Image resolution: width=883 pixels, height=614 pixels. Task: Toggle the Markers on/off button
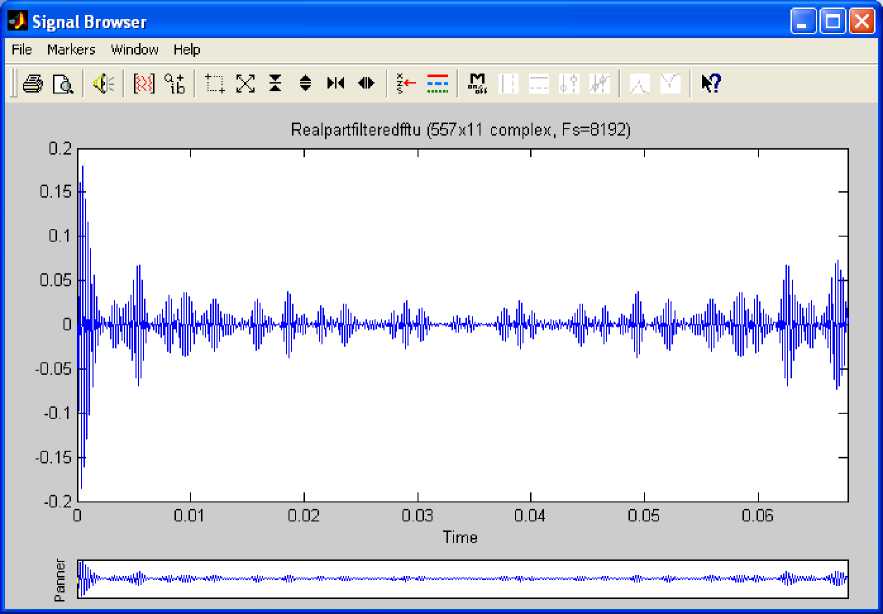click(x=478, y=84)
